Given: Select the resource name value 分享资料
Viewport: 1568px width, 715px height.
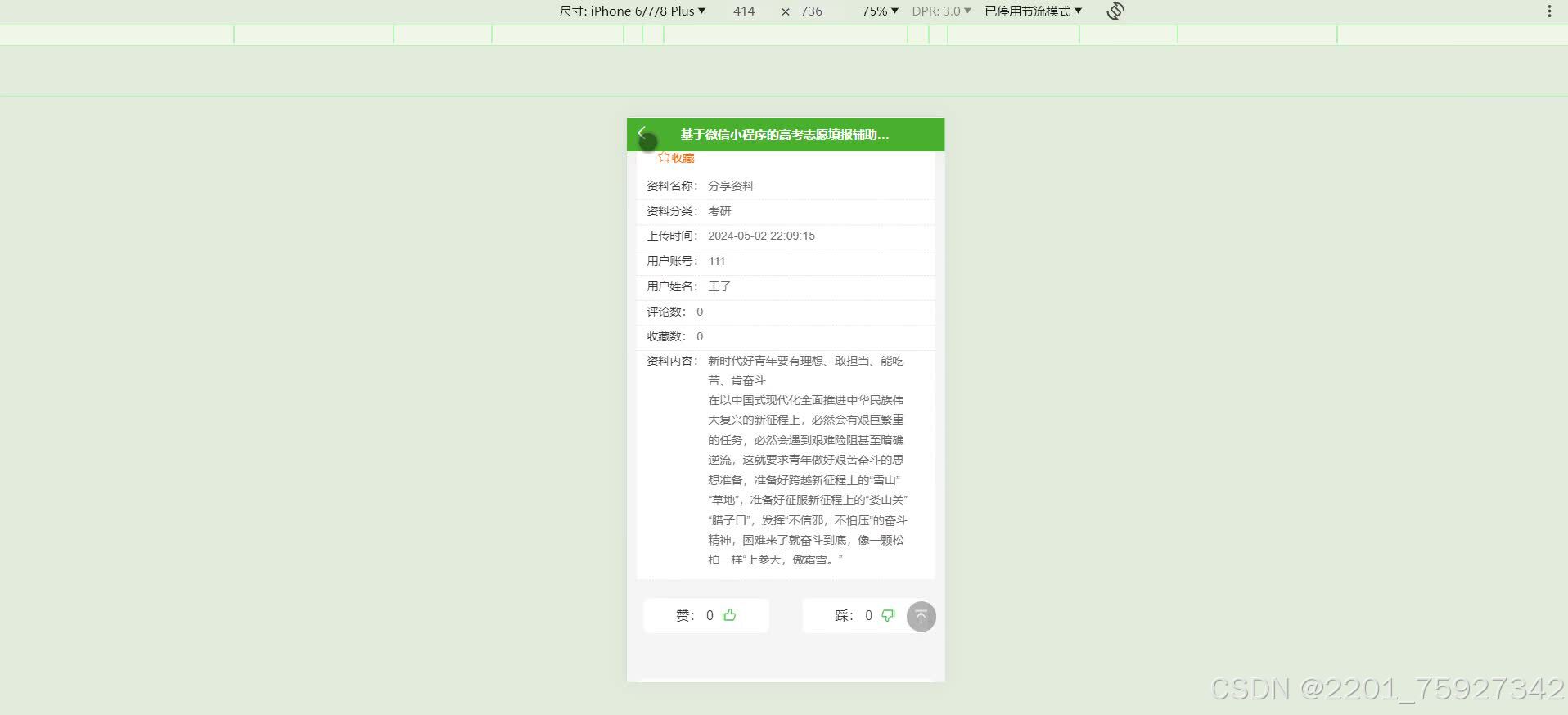Looking at the screenshot, I should pyautogui.click(x=731, y=186).
